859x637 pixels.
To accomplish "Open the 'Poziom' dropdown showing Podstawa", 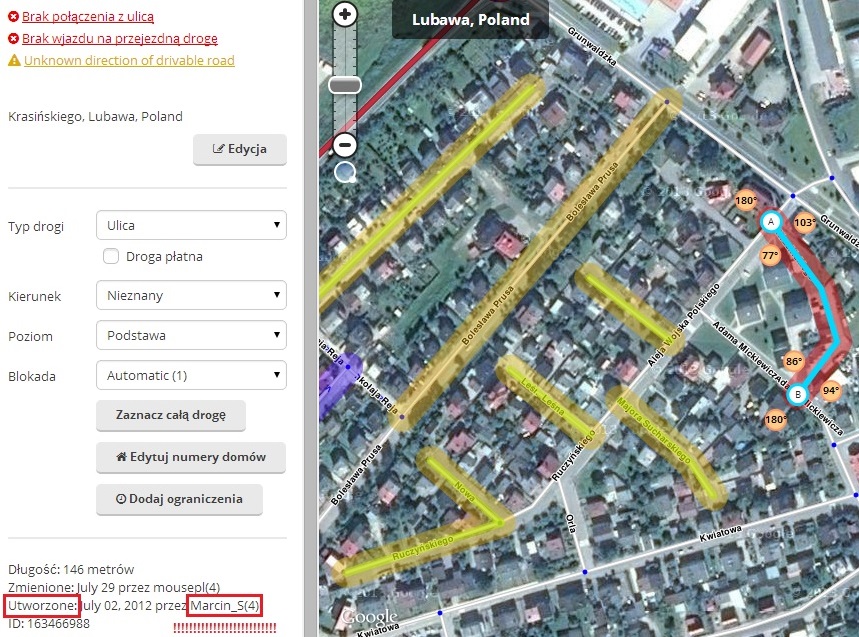I will [191, 335].
